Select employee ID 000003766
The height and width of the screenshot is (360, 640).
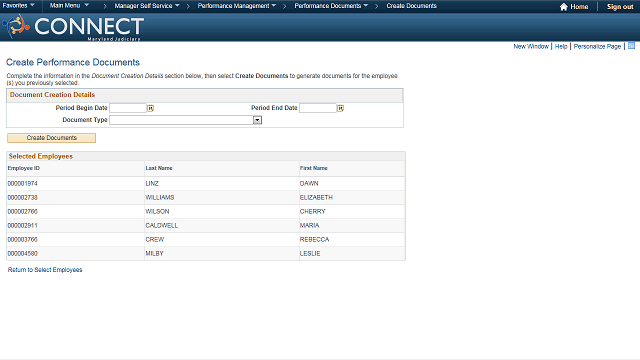22,240
